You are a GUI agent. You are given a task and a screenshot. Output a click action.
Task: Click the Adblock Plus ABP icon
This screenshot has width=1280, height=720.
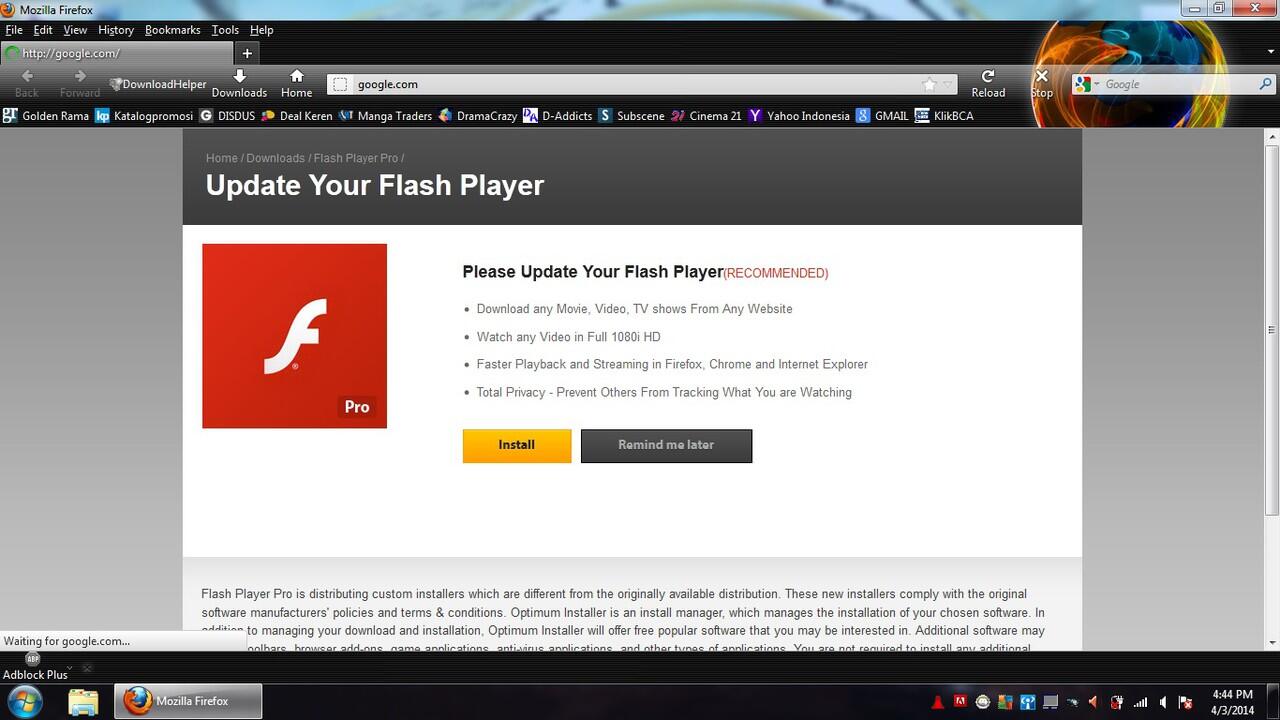click(32, 659)
